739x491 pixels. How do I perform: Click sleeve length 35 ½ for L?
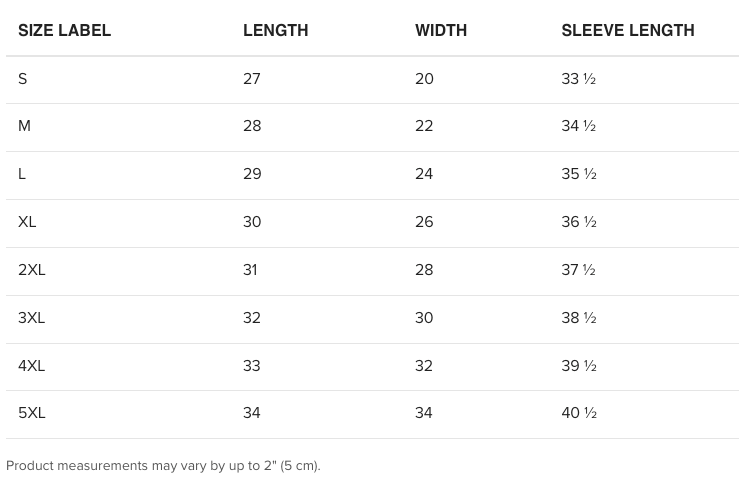(x=578, y=174)
